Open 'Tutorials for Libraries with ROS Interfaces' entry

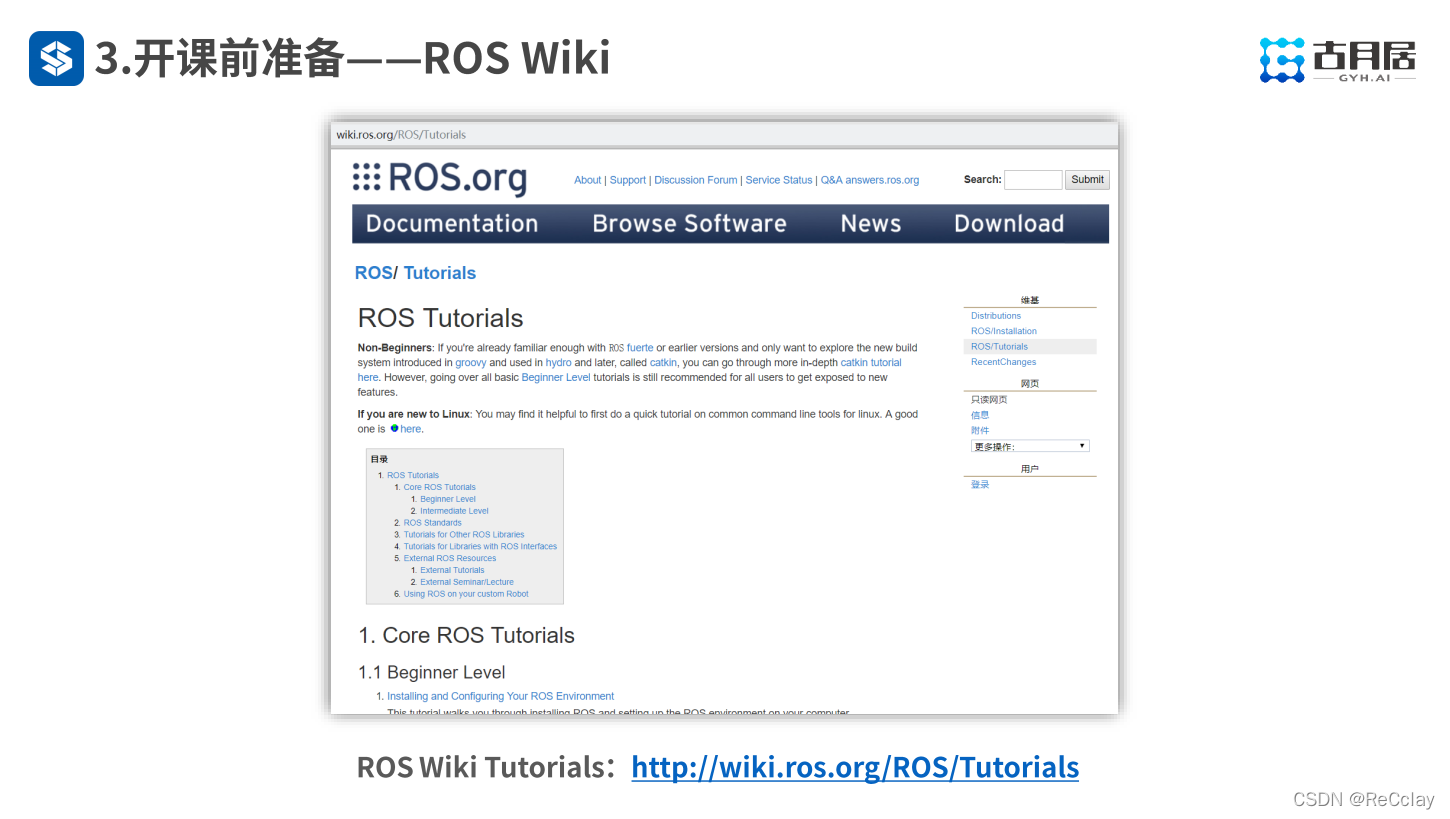click(x=480, y=547)
